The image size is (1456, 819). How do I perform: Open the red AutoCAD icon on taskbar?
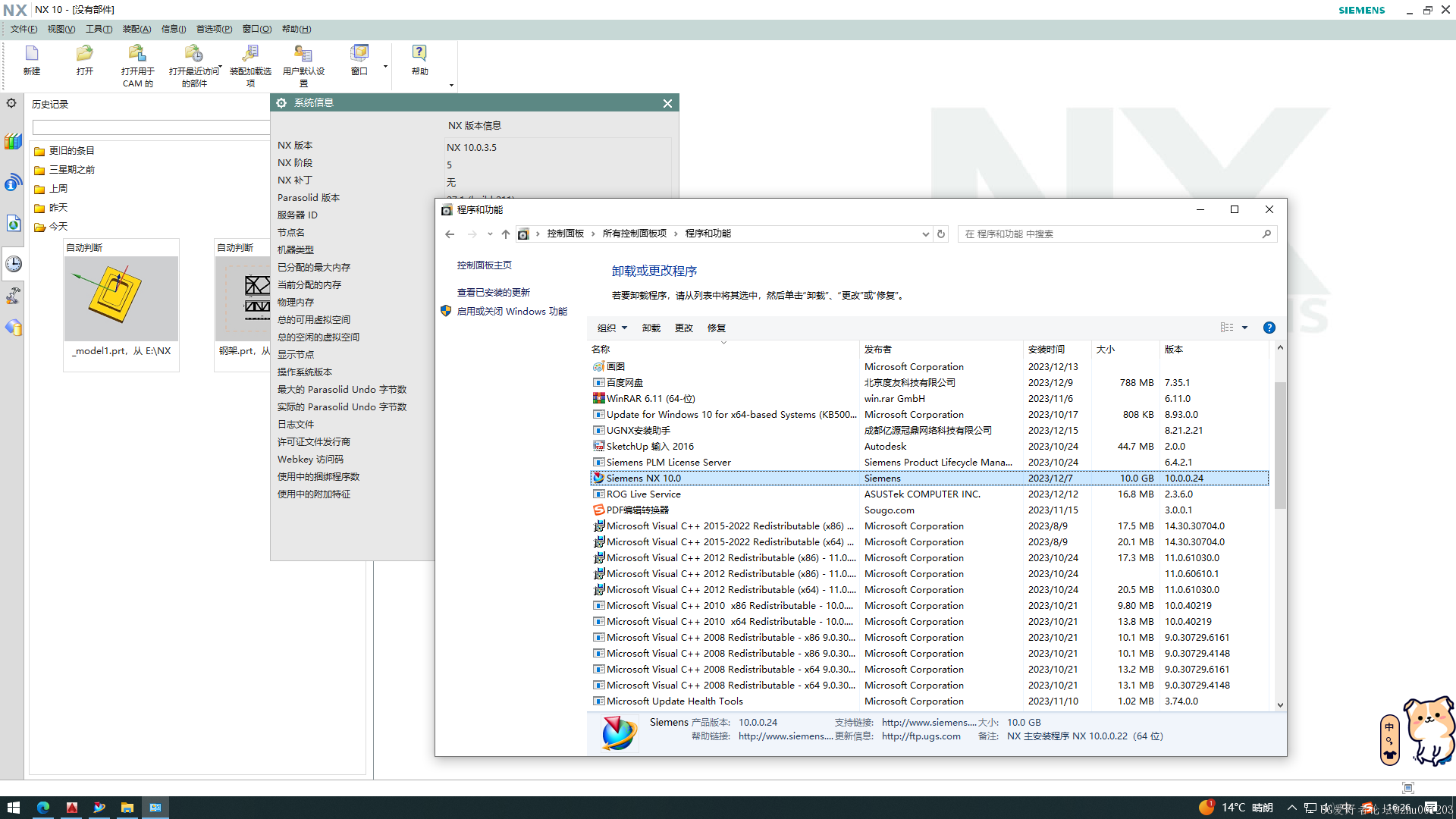point(72,808)
